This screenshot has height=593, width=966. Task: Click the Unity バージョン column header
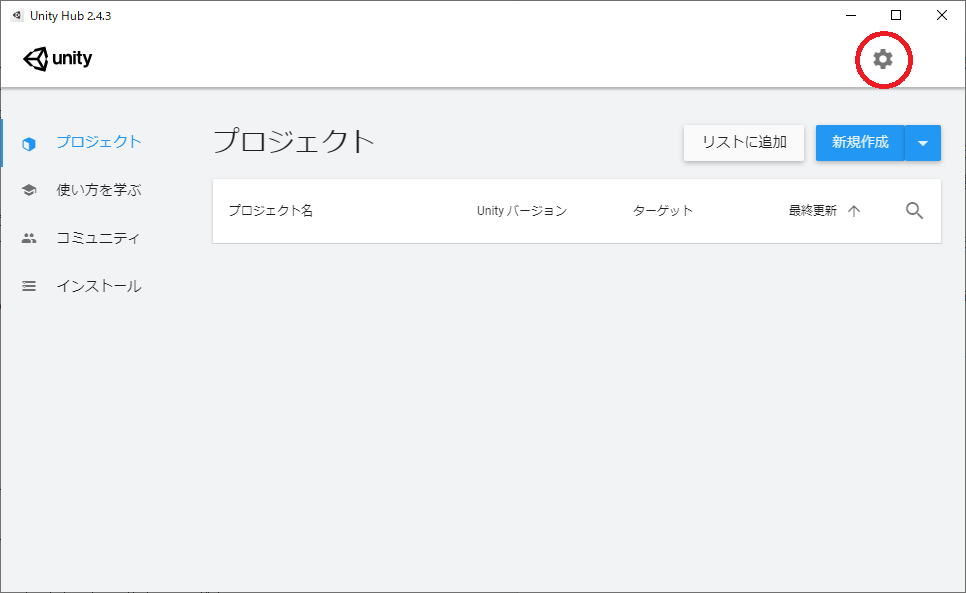[x=523, y=211]
